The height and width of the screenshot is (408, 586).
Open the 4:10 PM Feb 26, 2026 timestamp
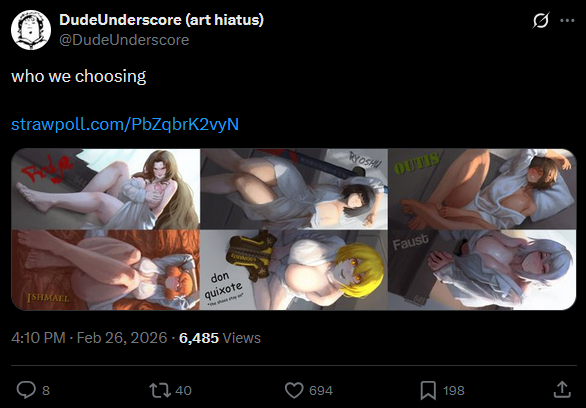(89, 338)
